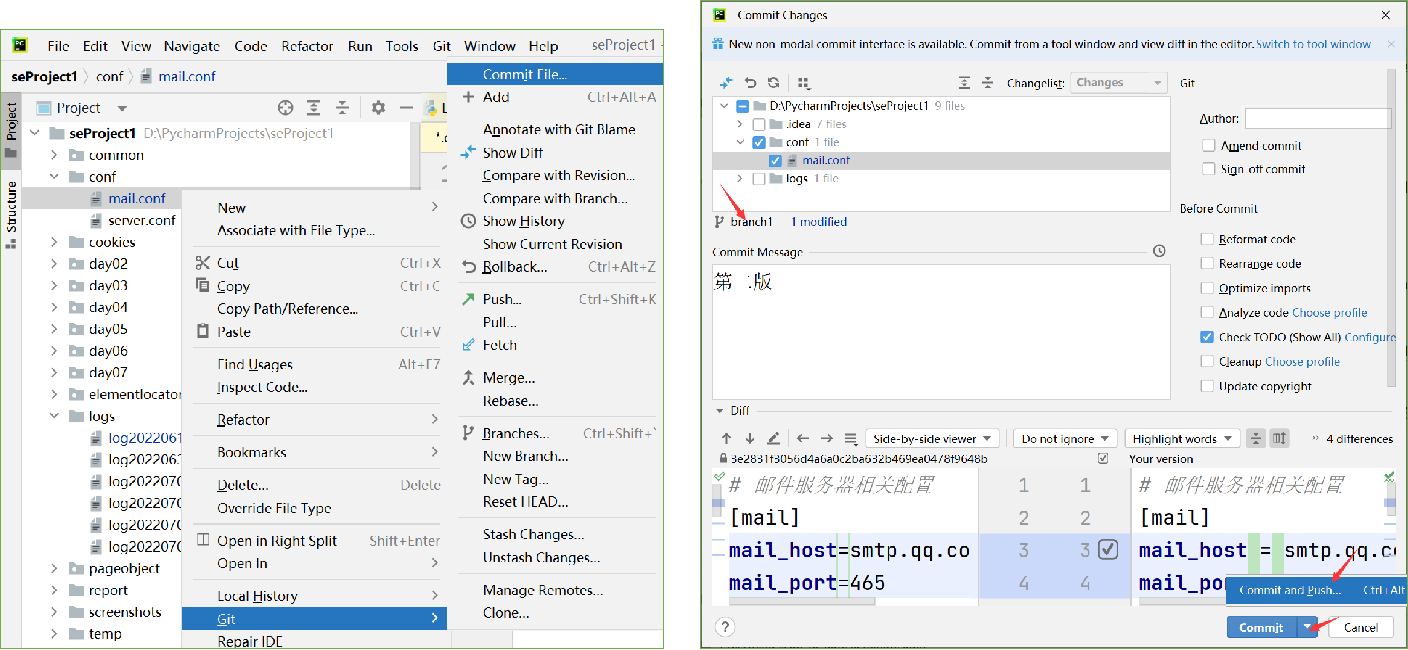Click the Select Opened File target icon

(285, 108)
